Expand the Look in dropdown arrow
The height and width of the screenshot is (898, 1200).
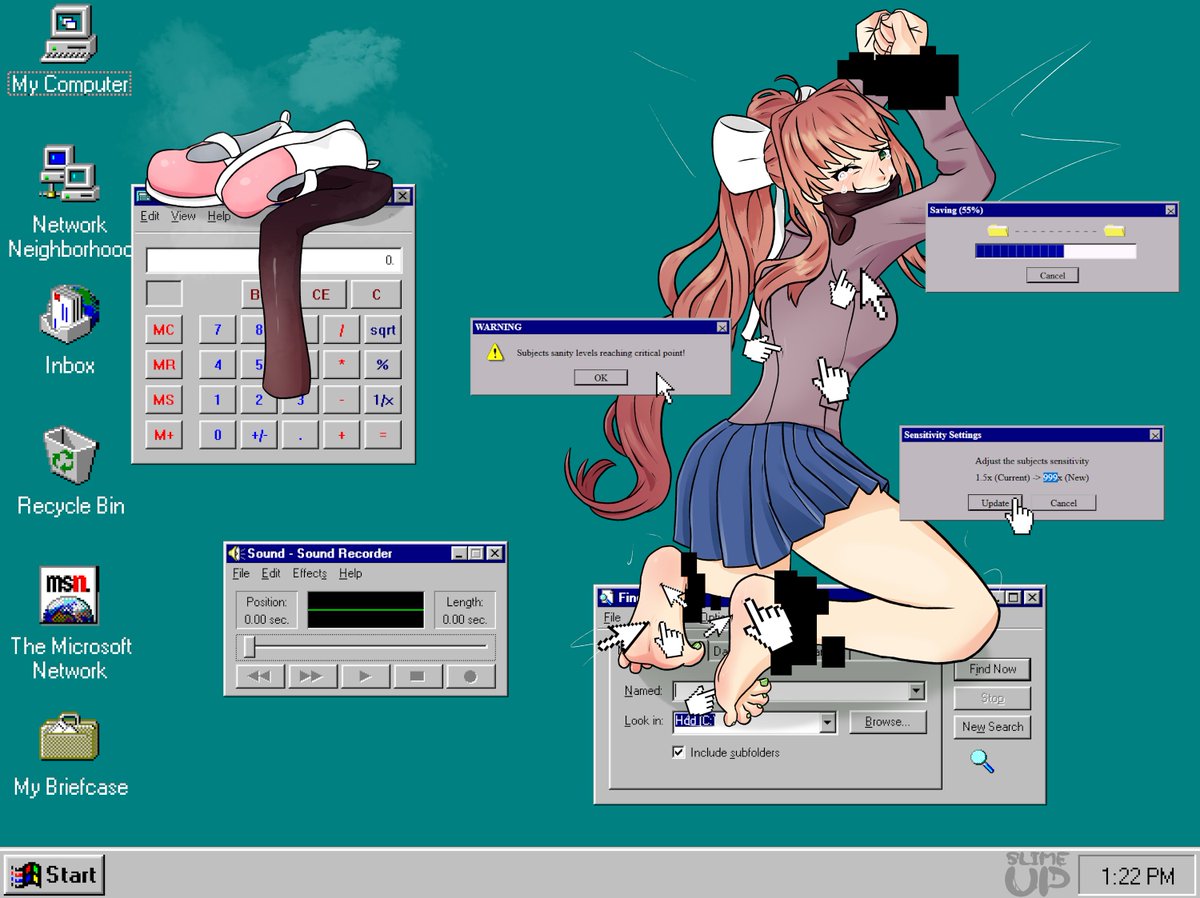(x=827, y=722)
